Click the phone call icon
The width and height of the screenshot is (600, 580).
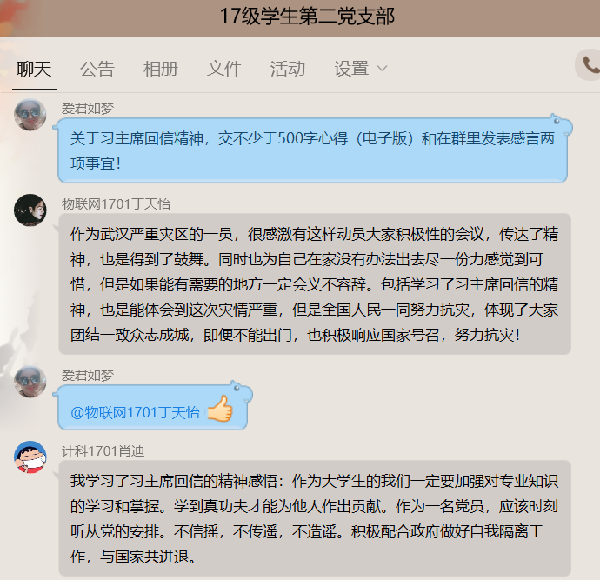(x=589, y=65)
